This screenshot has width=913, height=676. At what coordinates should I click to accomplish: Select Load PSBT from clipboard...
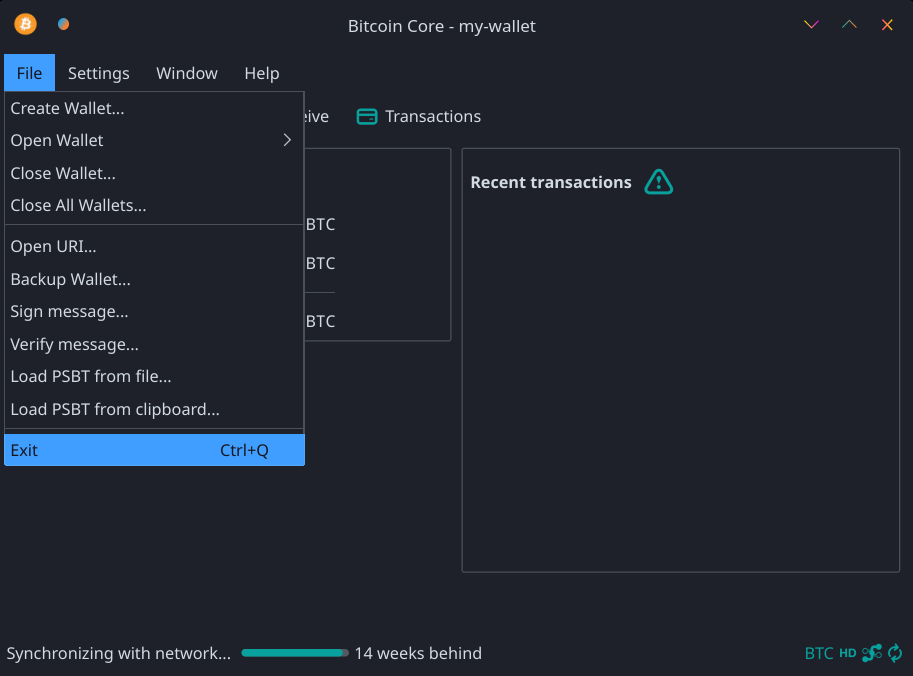tap(115, 409)
